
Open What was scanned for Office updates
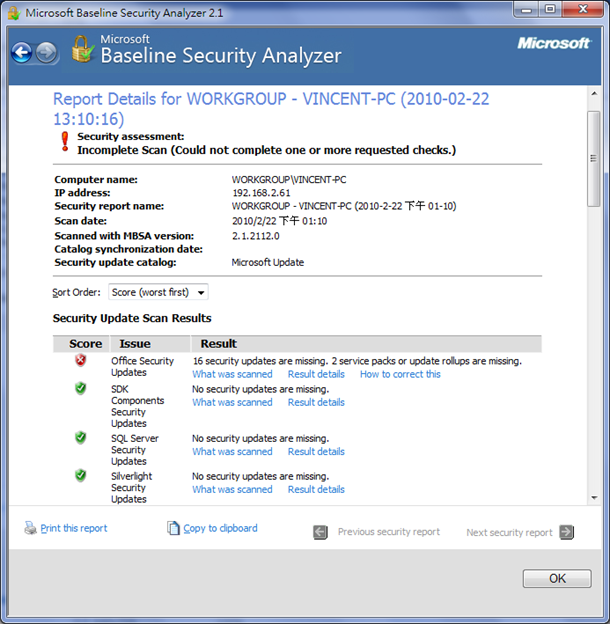(x=232, y=374)
